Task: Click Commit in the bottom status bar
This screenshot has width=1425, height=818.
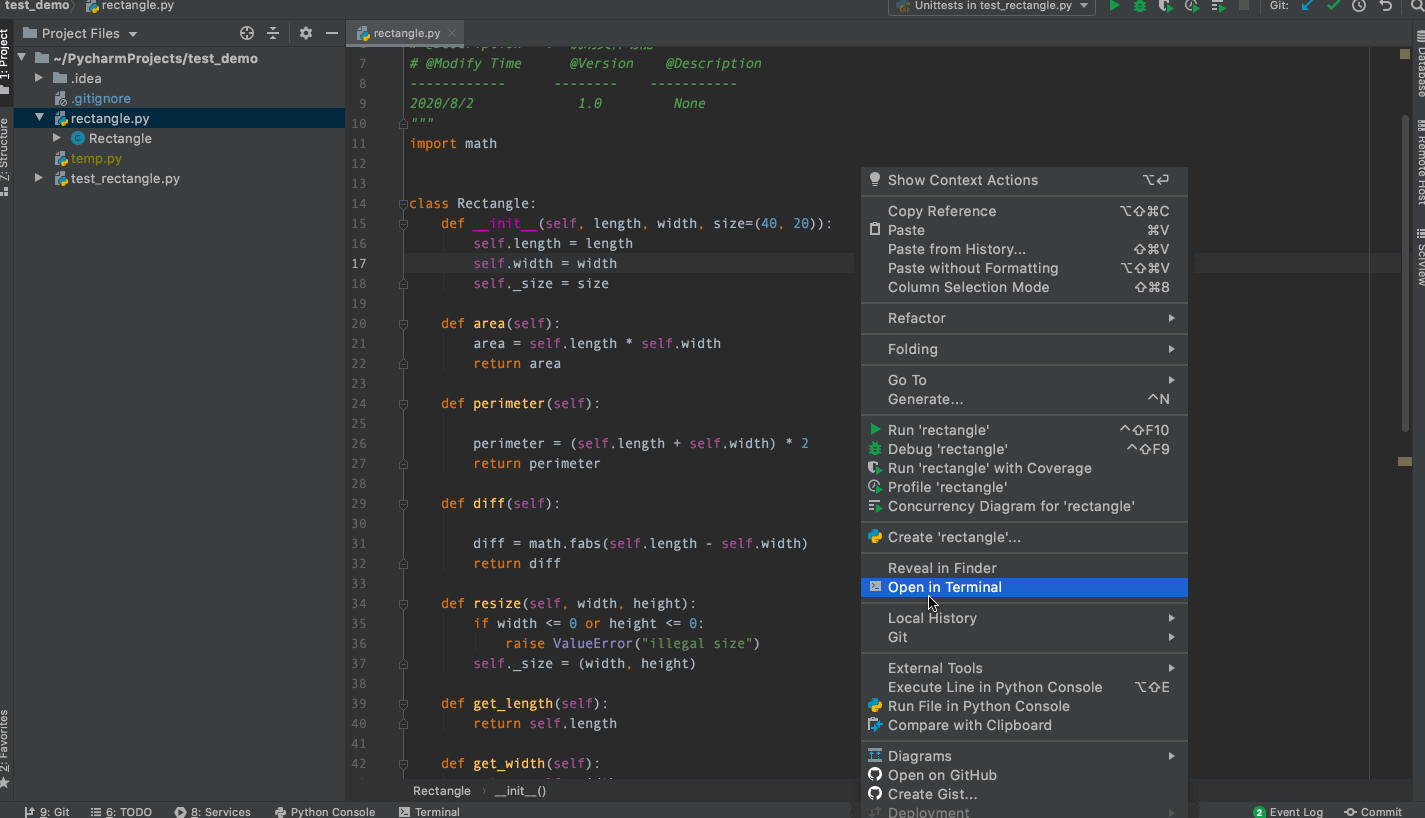Action: pyautogui.click(x=1373, y=811)
